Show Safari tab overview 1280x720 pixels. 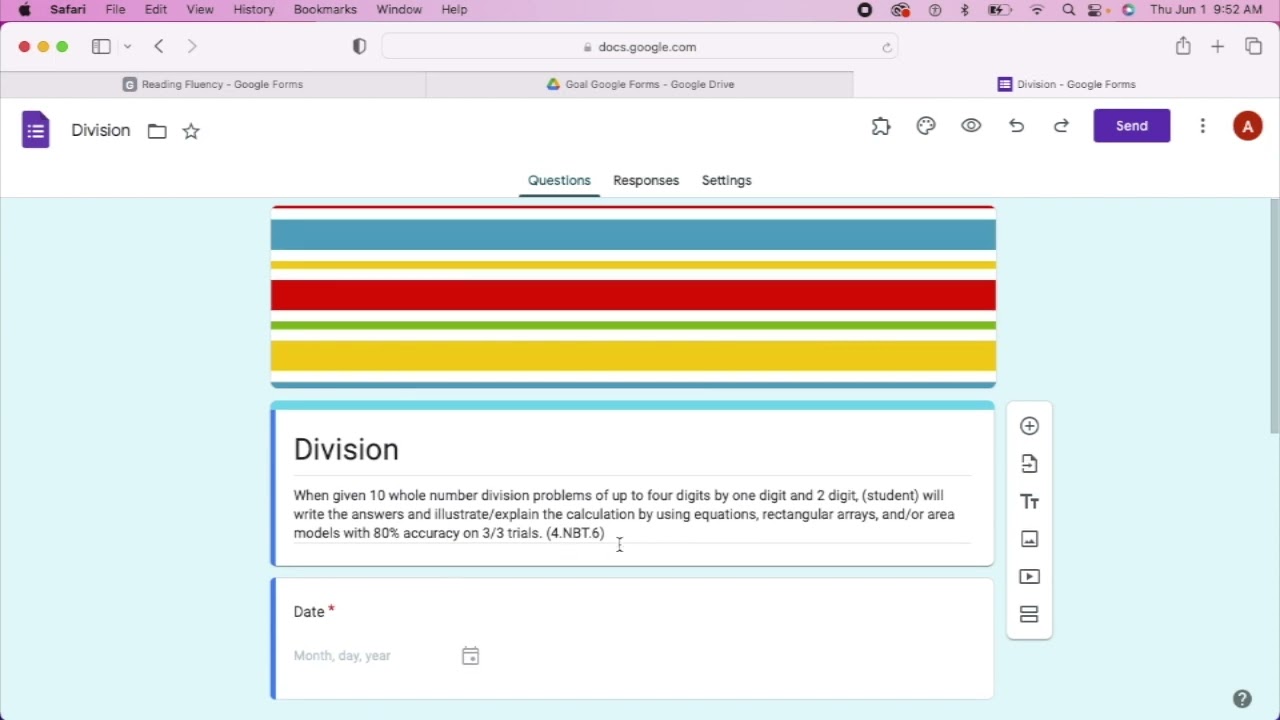(x=1253, y=46)
